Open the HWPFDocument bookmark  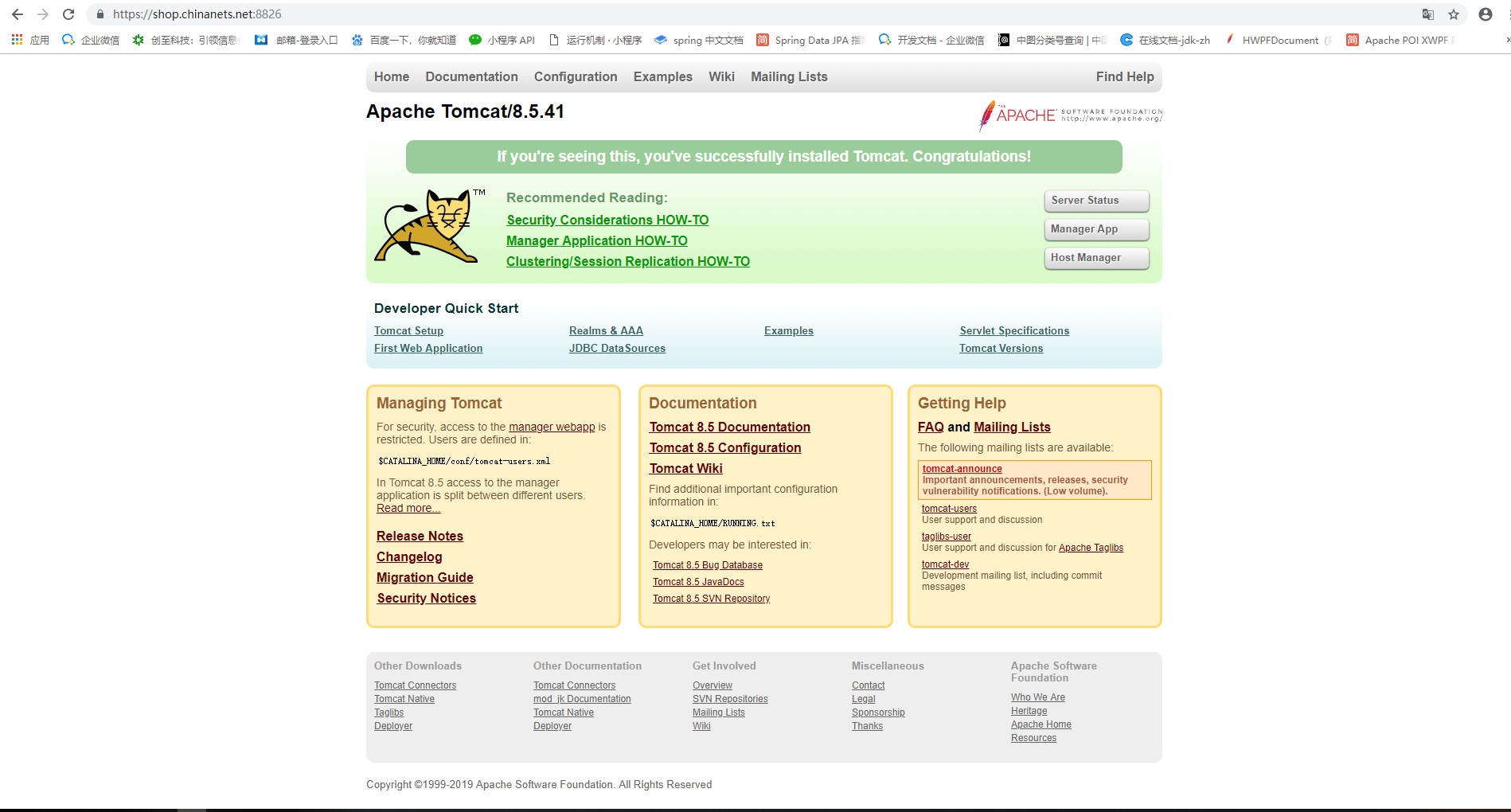1279,40
